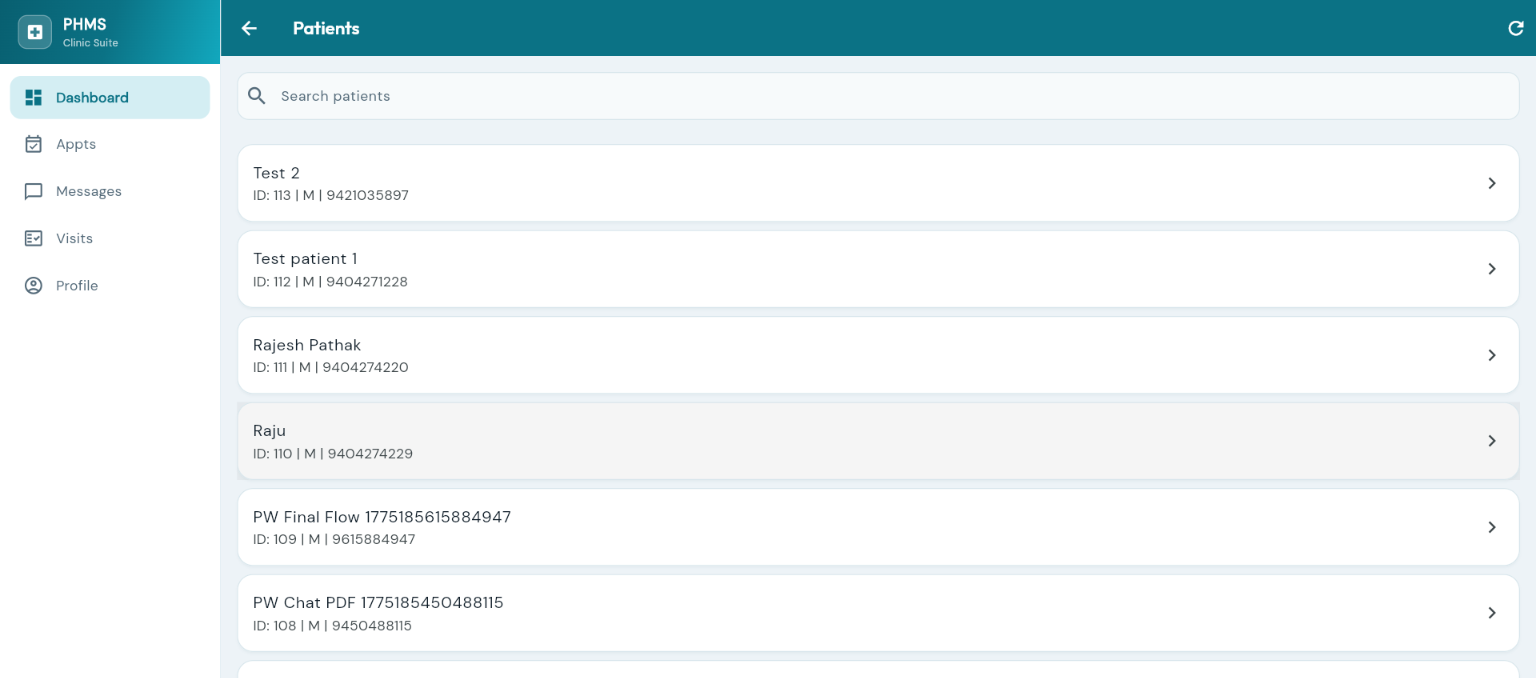The height and width of the screenshot is (678, 1536).
Task: Click the magnifier search icon
Action: click(x=257, y=96)
